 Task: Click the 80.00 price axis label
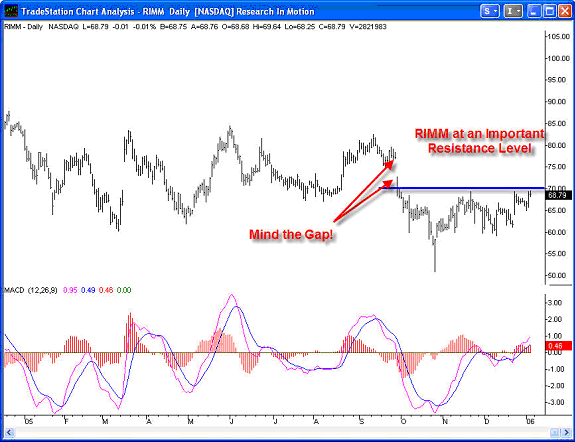[x=557, y=145]
